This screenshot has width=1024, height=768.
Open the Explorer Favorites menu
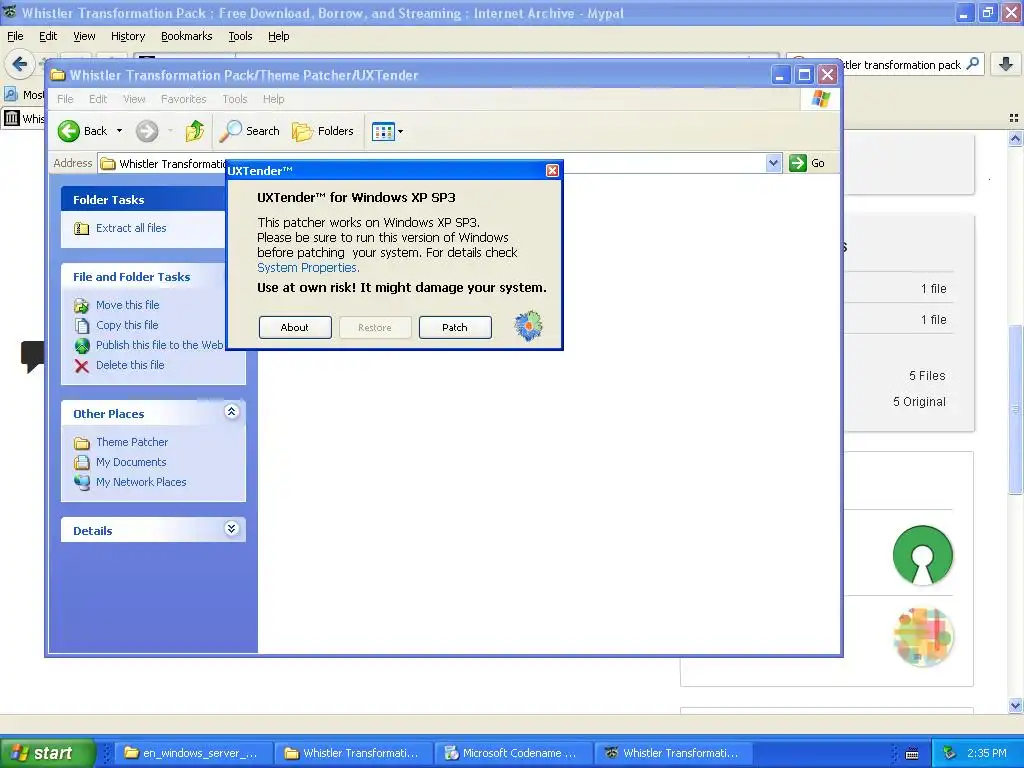[x=184, y=99]
